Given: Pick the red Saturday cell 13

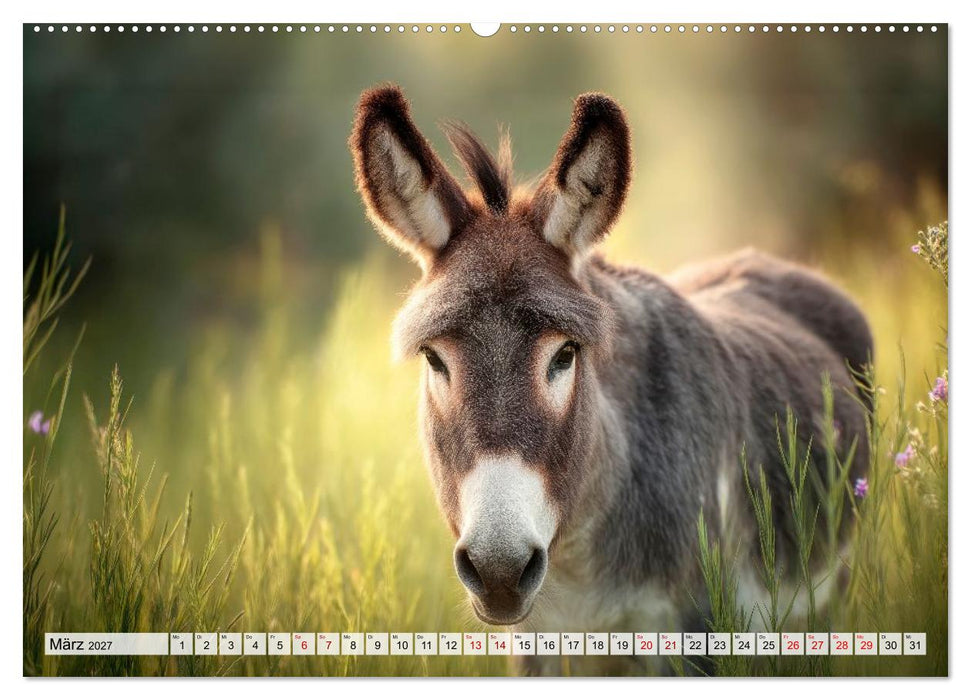Looking at the screenshot, I should (475, 644).
